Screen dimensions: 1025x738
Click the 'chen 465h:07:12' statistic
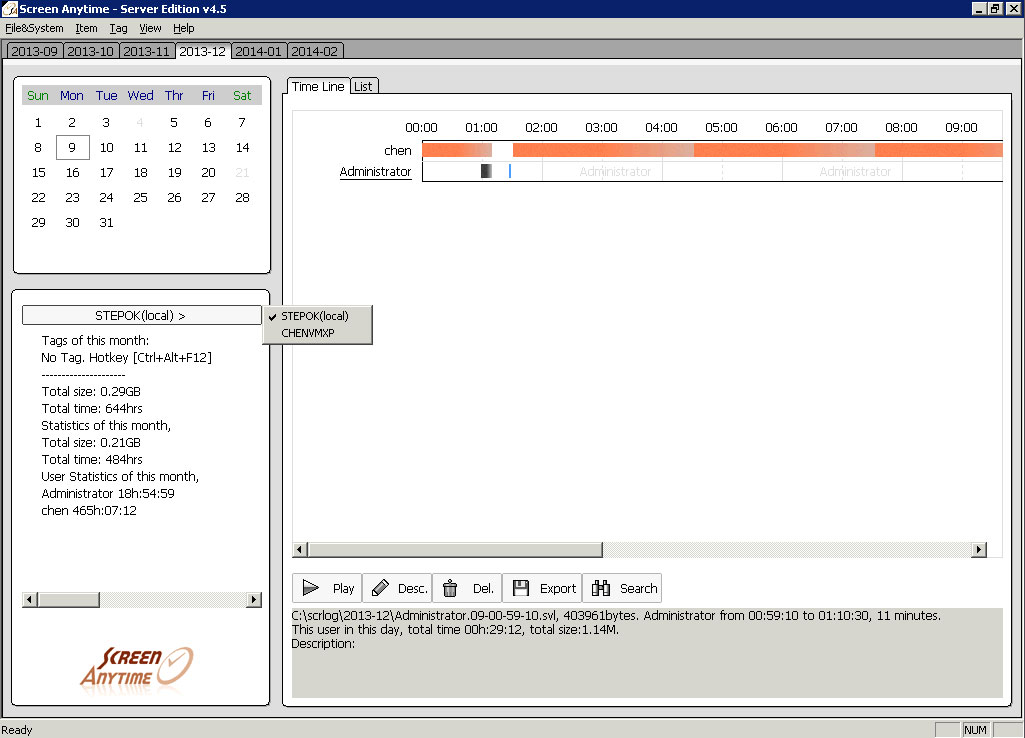(x=89, y=511)
